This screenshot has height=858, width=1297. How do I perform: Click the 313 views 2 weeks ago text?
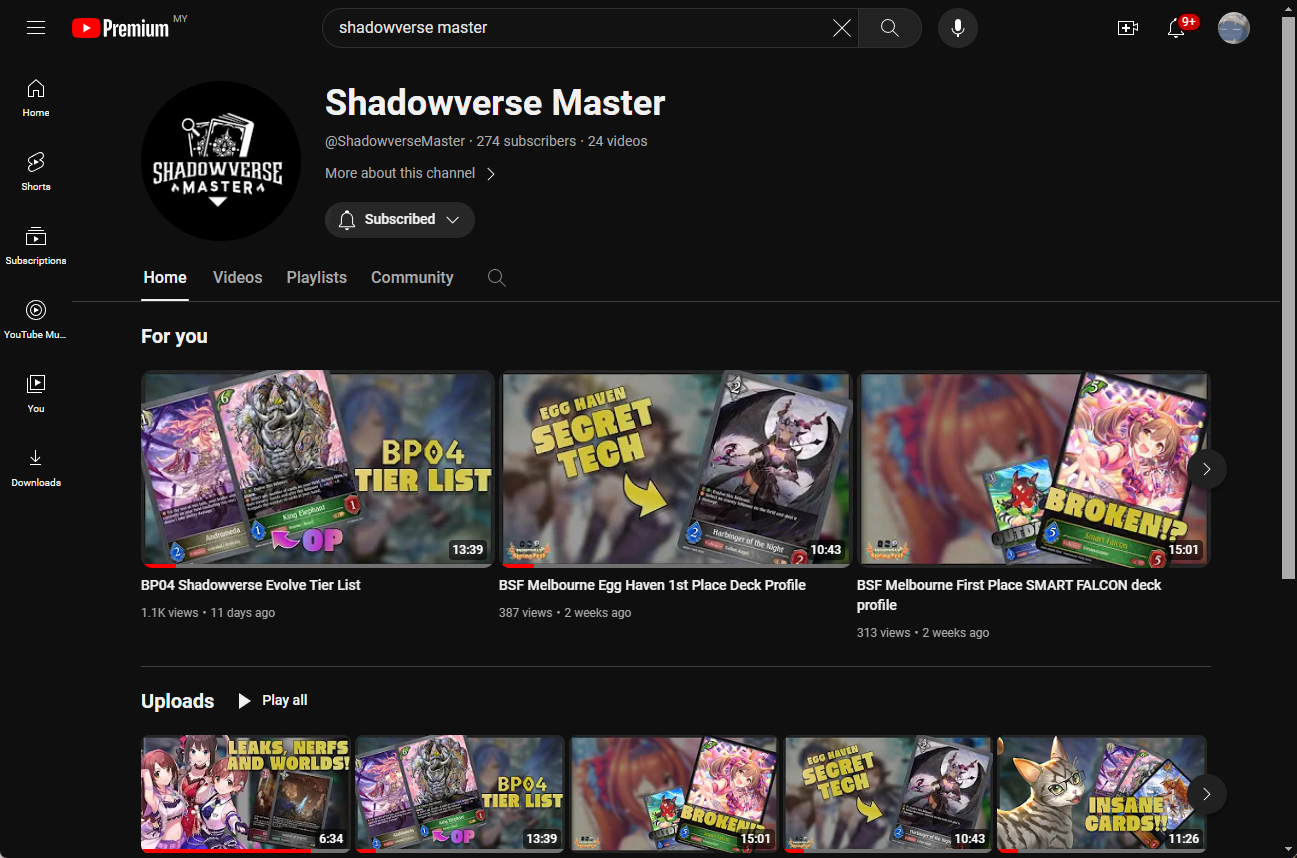coord(923,633)
